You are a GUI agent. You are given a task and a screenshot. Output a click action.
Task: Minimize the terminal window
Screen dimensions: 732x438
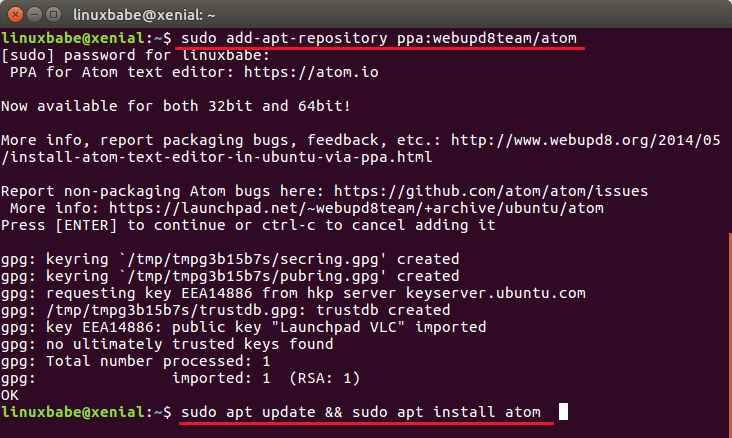point(34,15)
